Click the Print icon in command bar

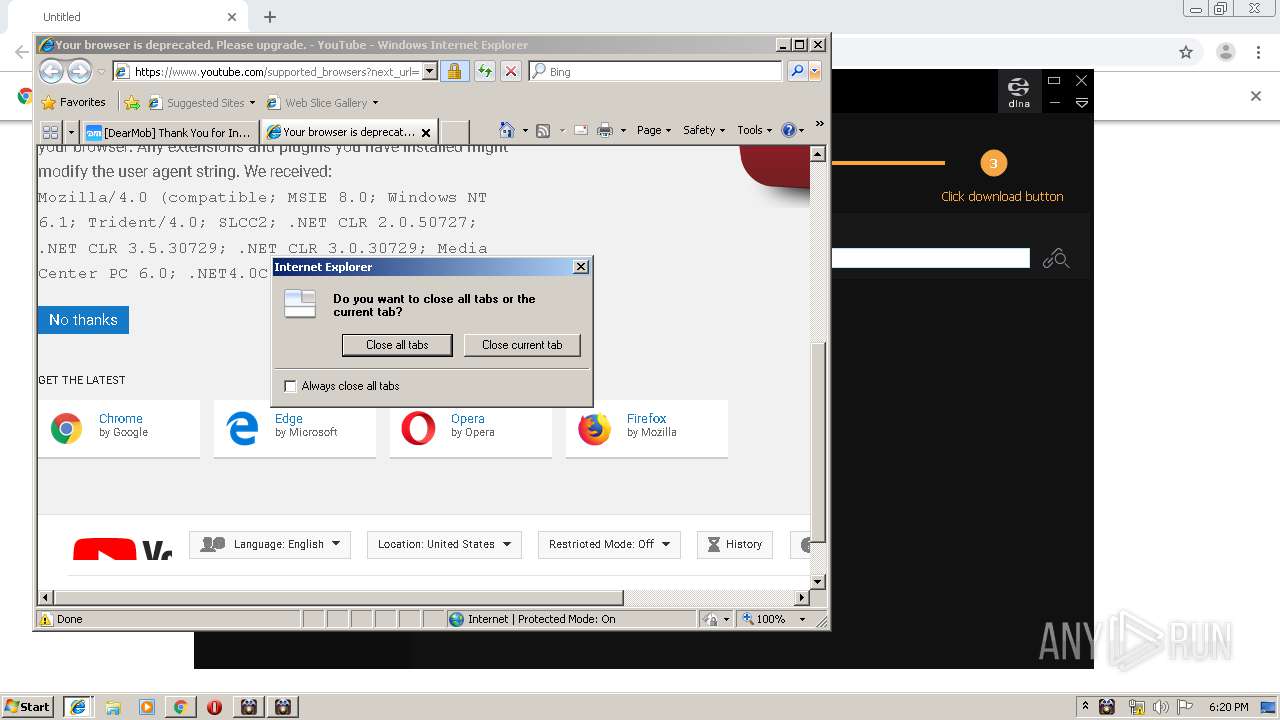click(x=604, y=130)
